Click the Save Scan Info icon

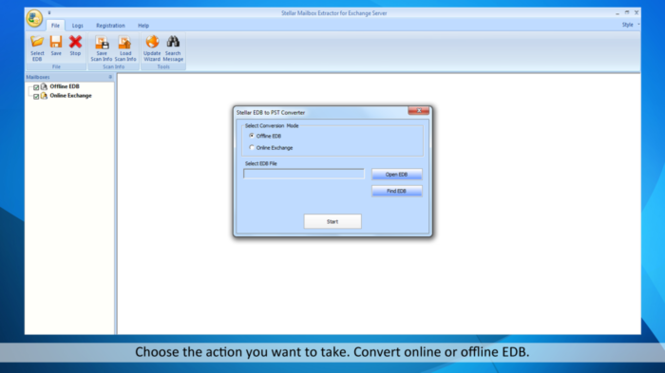[102, 42]
